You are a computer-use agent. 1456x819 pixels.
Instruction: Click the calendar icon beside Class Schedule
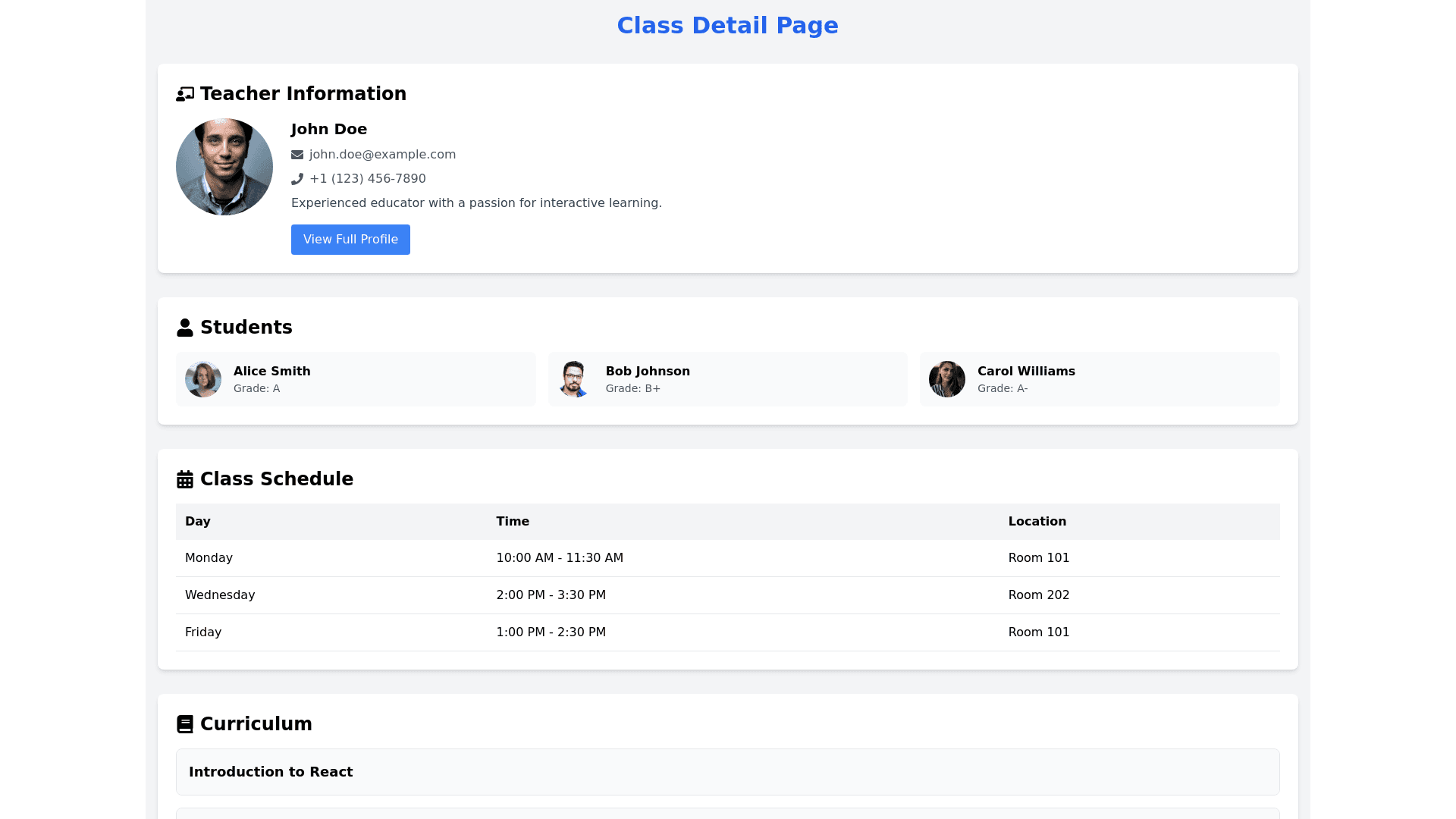(x=185, y=479)
